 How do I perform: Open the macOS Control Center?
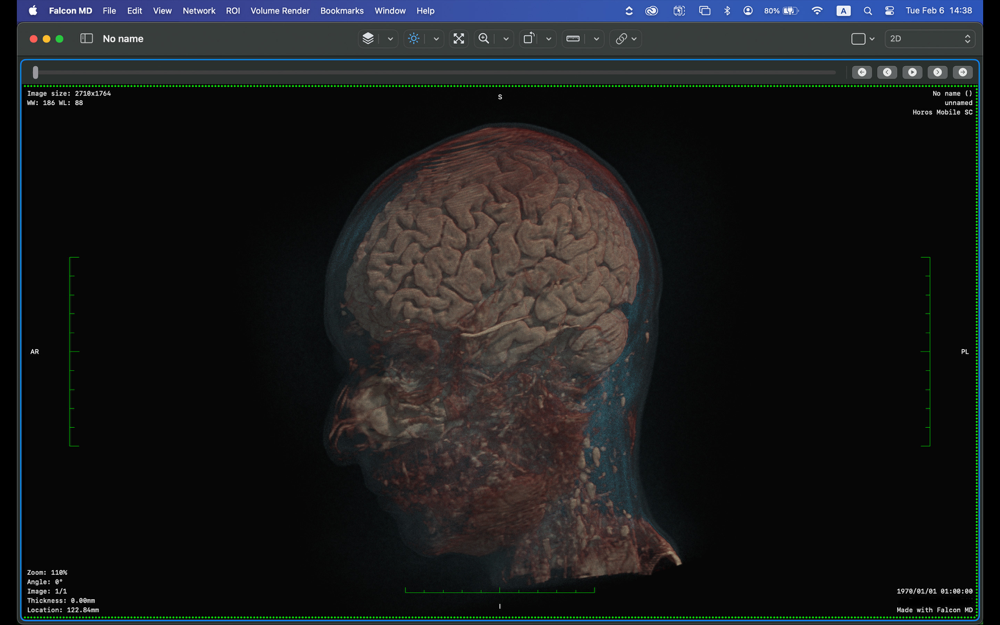(x=890, y=11)
